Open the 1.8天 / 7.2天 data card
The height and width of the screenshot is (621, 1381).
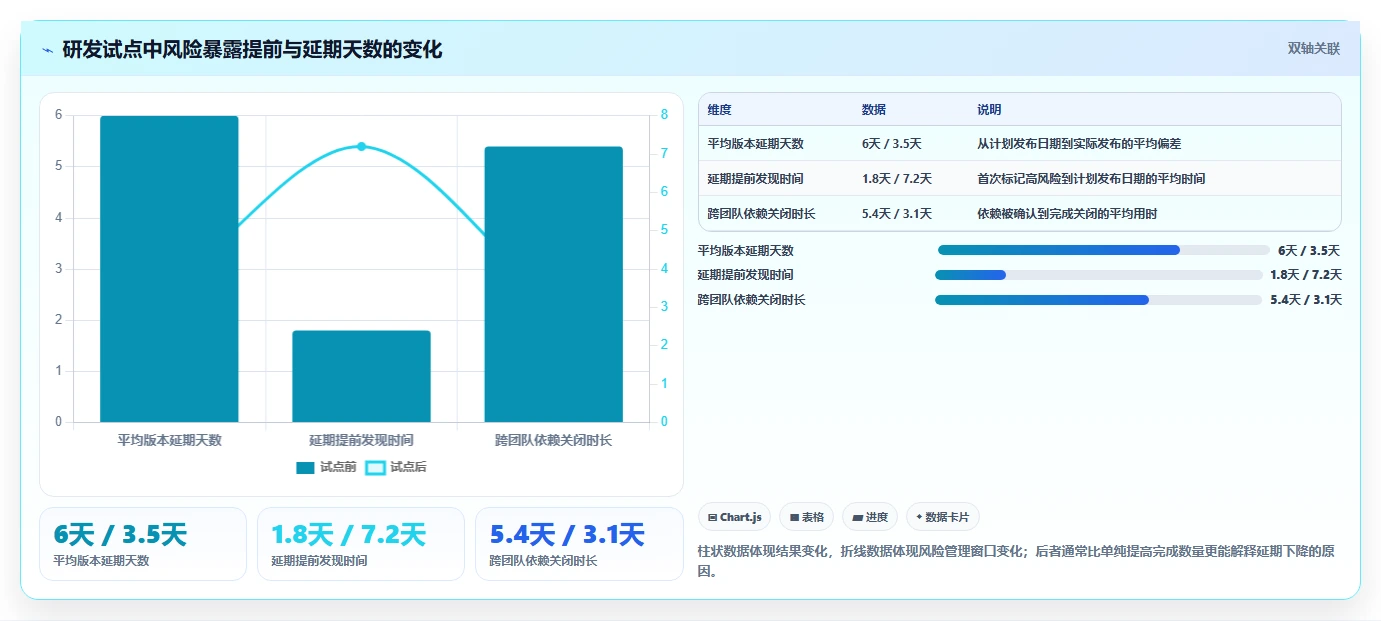[361, 544]
